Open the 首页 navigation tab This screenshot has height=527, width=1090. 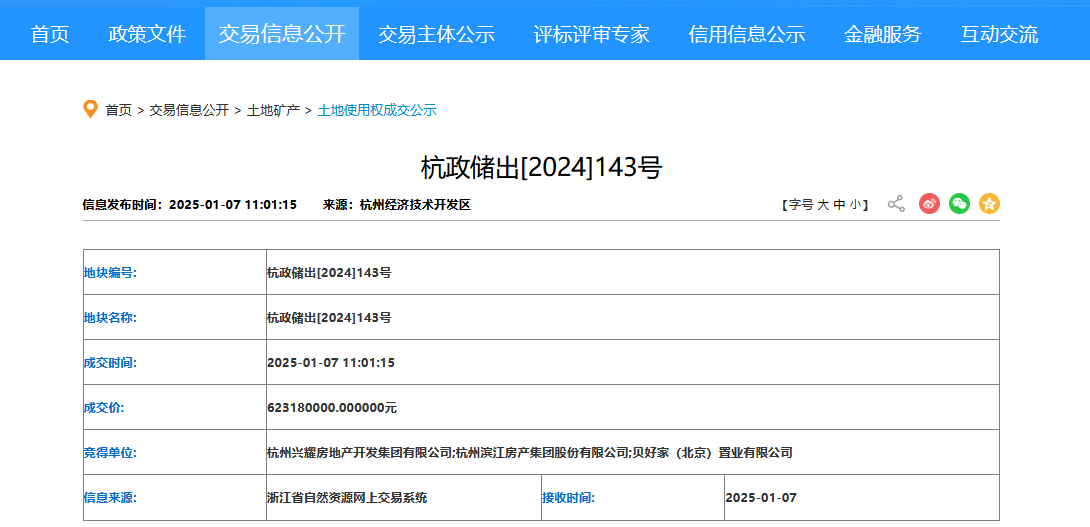click(x=50, y=34)
